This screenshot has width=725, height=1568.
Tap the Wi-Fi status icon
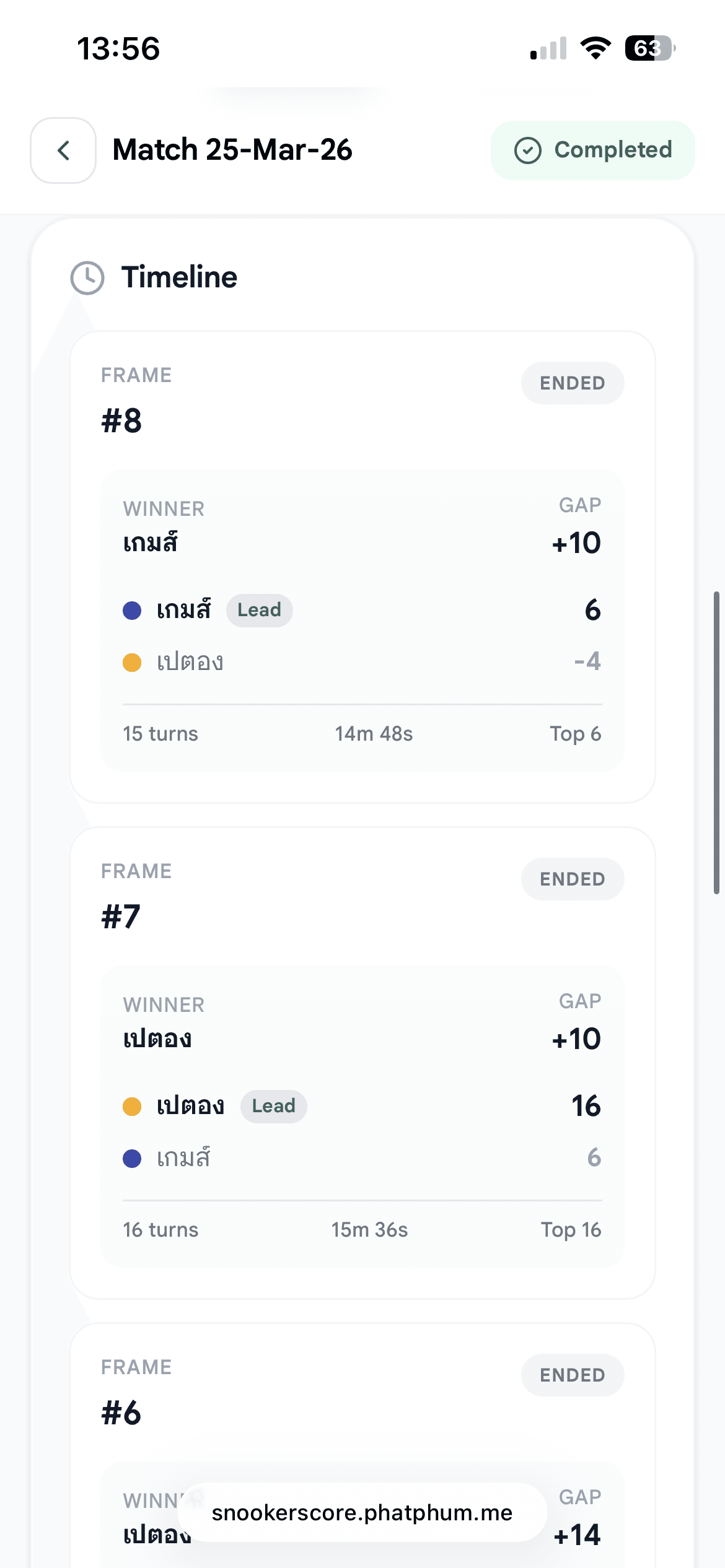[x=595, y=48]
